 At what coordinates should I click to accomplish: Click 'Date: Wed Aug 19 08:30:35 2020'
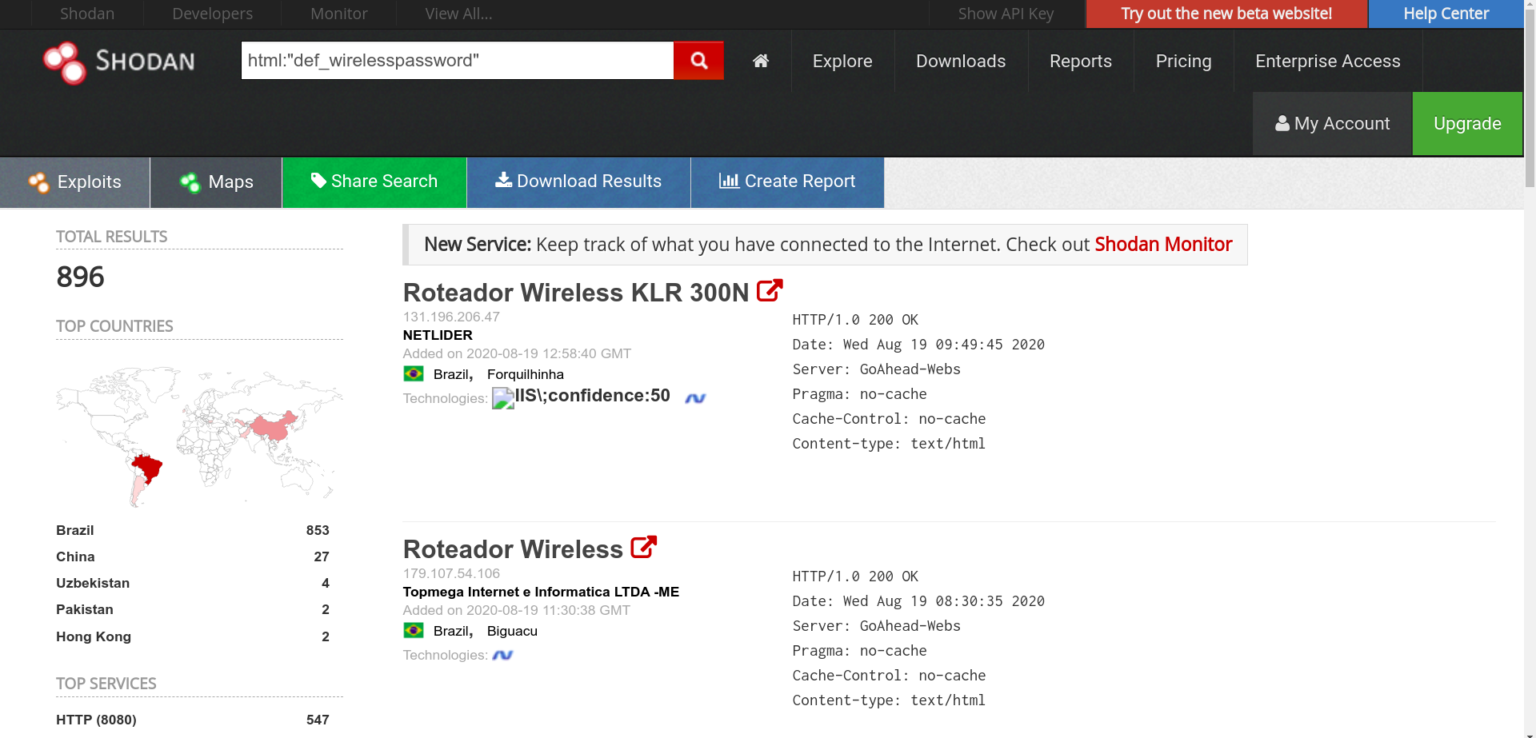(918, 601)
